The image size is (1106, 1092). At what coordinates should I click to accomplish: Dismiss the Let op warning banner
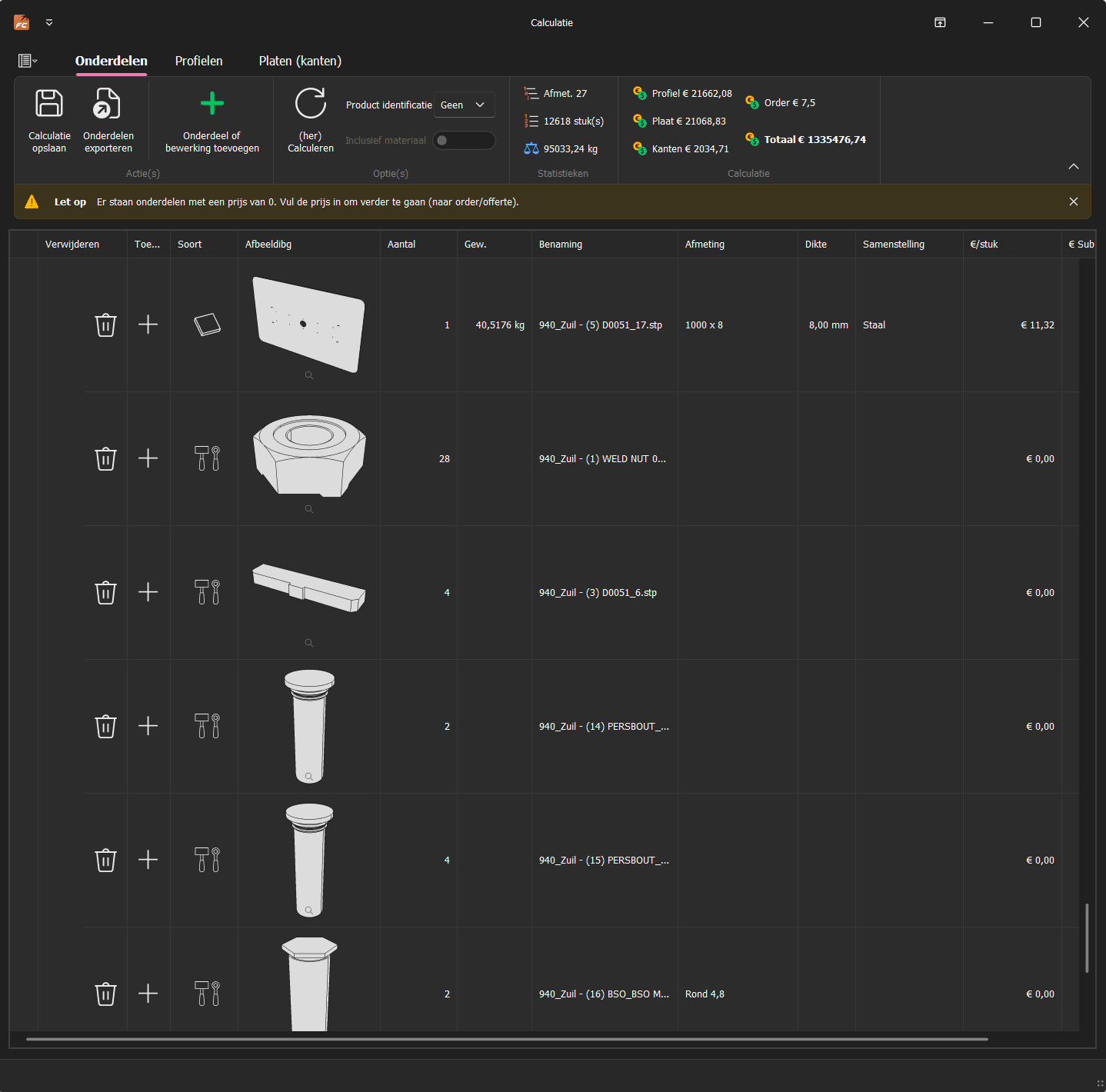point(1074,201)
